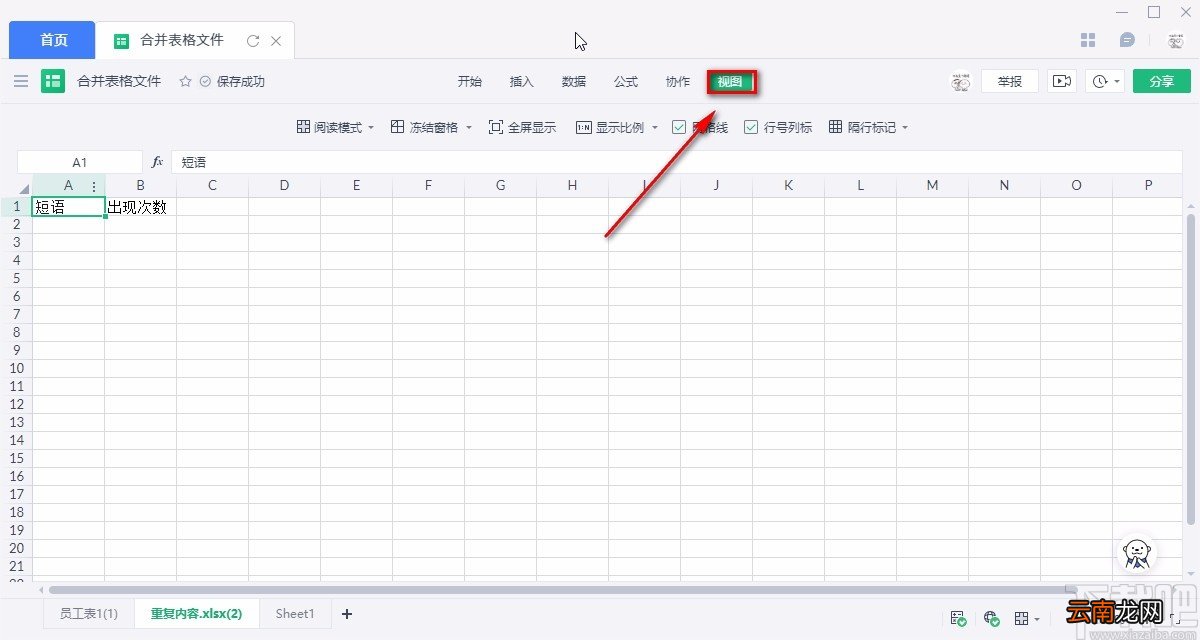Open the hamburger menu beside the file name
This screenshot has width=1200, height=640.
pyautogui.click(x=21, y=81)
